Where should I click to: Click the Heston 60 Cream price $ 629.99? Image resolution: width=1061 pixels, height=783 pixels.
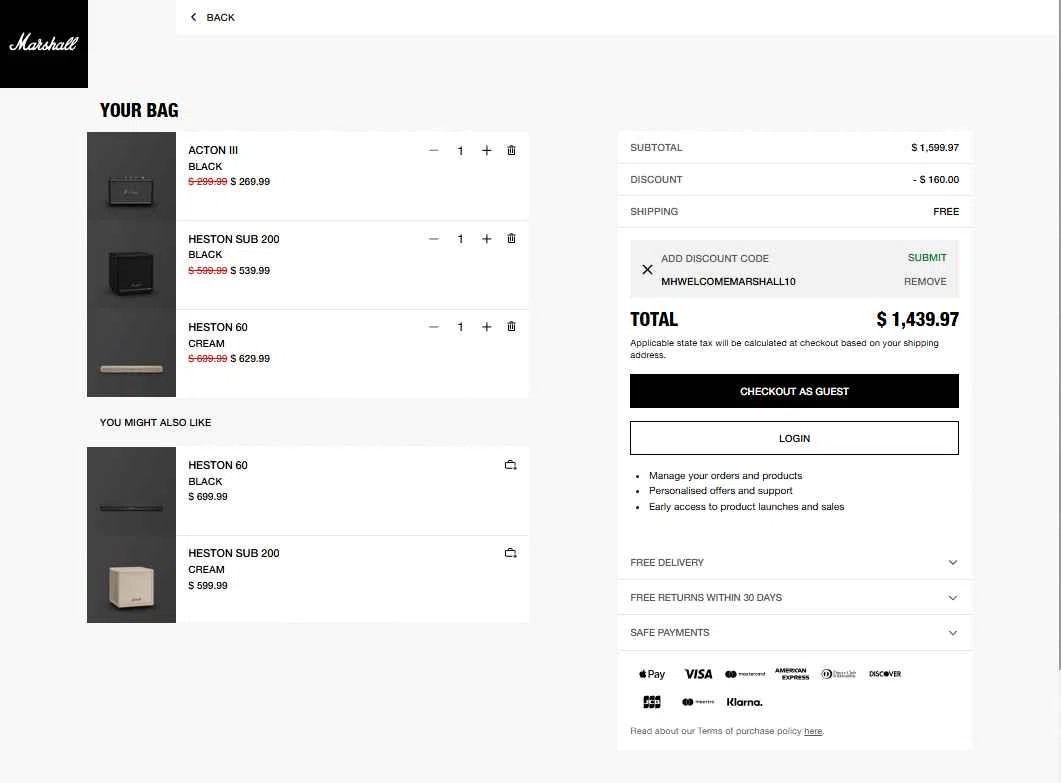click(x=250, y=359)
